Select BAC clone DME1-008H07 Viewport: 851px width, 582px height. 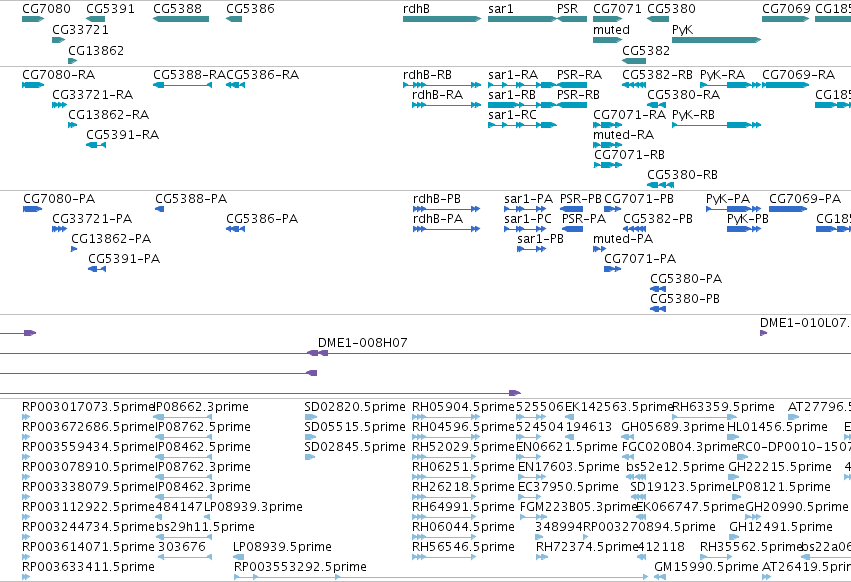[x=363, y=343]
